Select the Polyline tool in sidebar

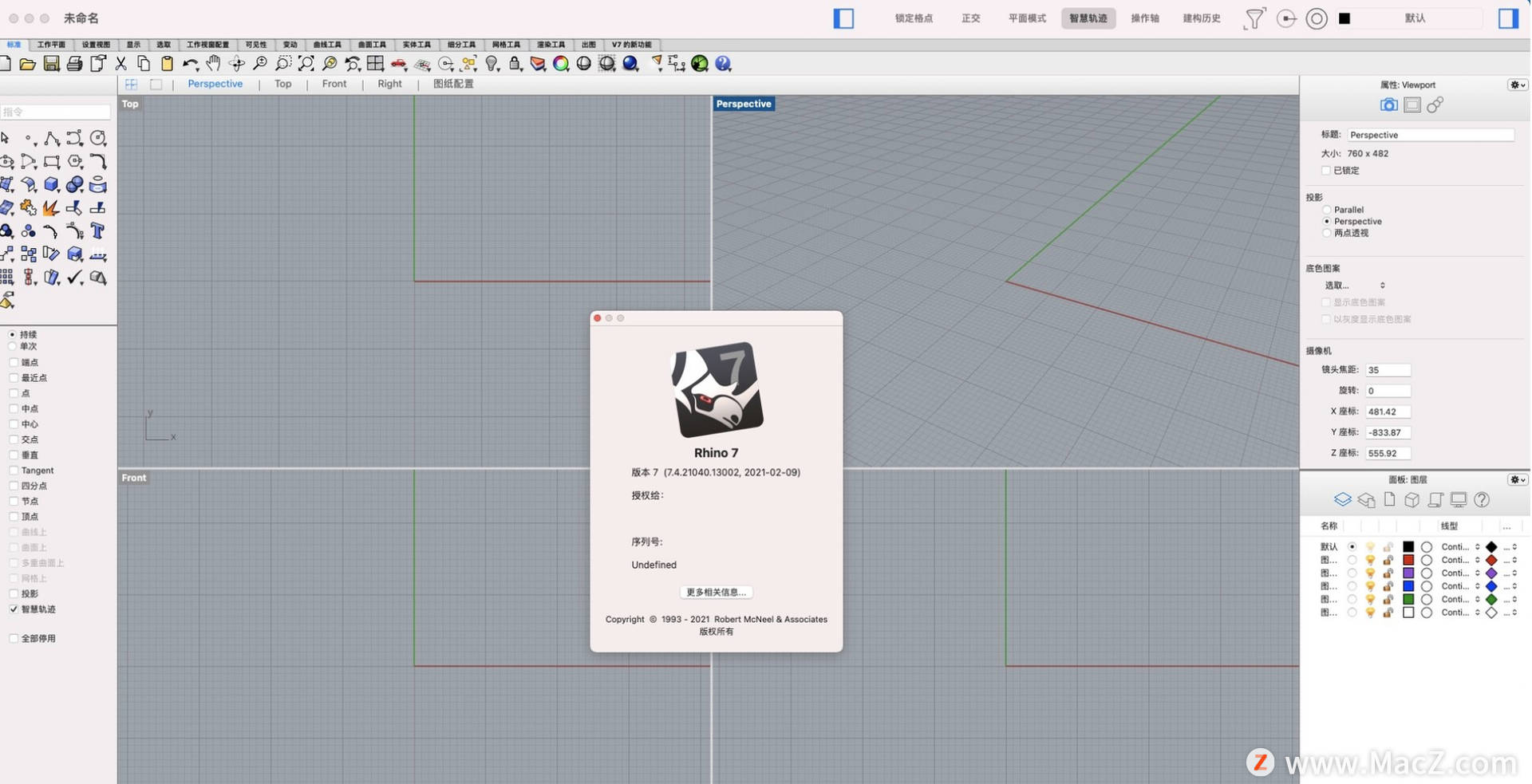(52, 139)
